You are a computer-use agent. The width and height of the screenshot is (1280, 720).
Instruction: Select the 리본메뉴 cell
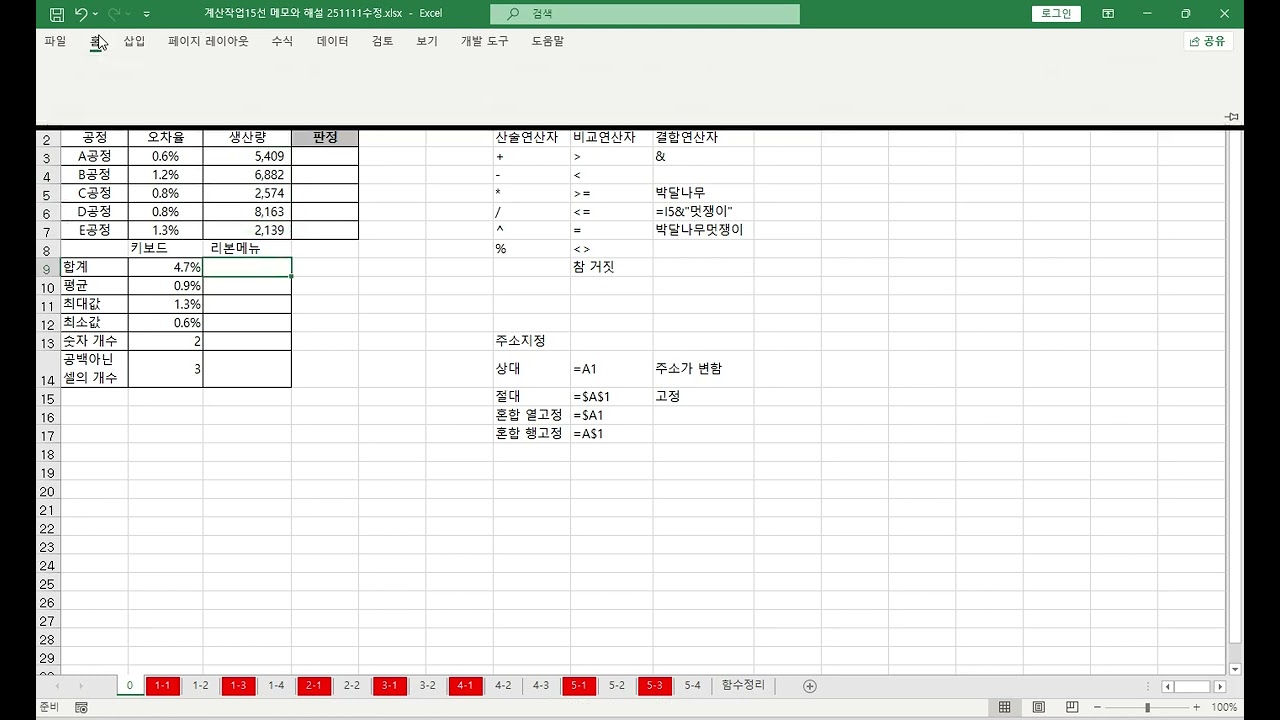247,249
